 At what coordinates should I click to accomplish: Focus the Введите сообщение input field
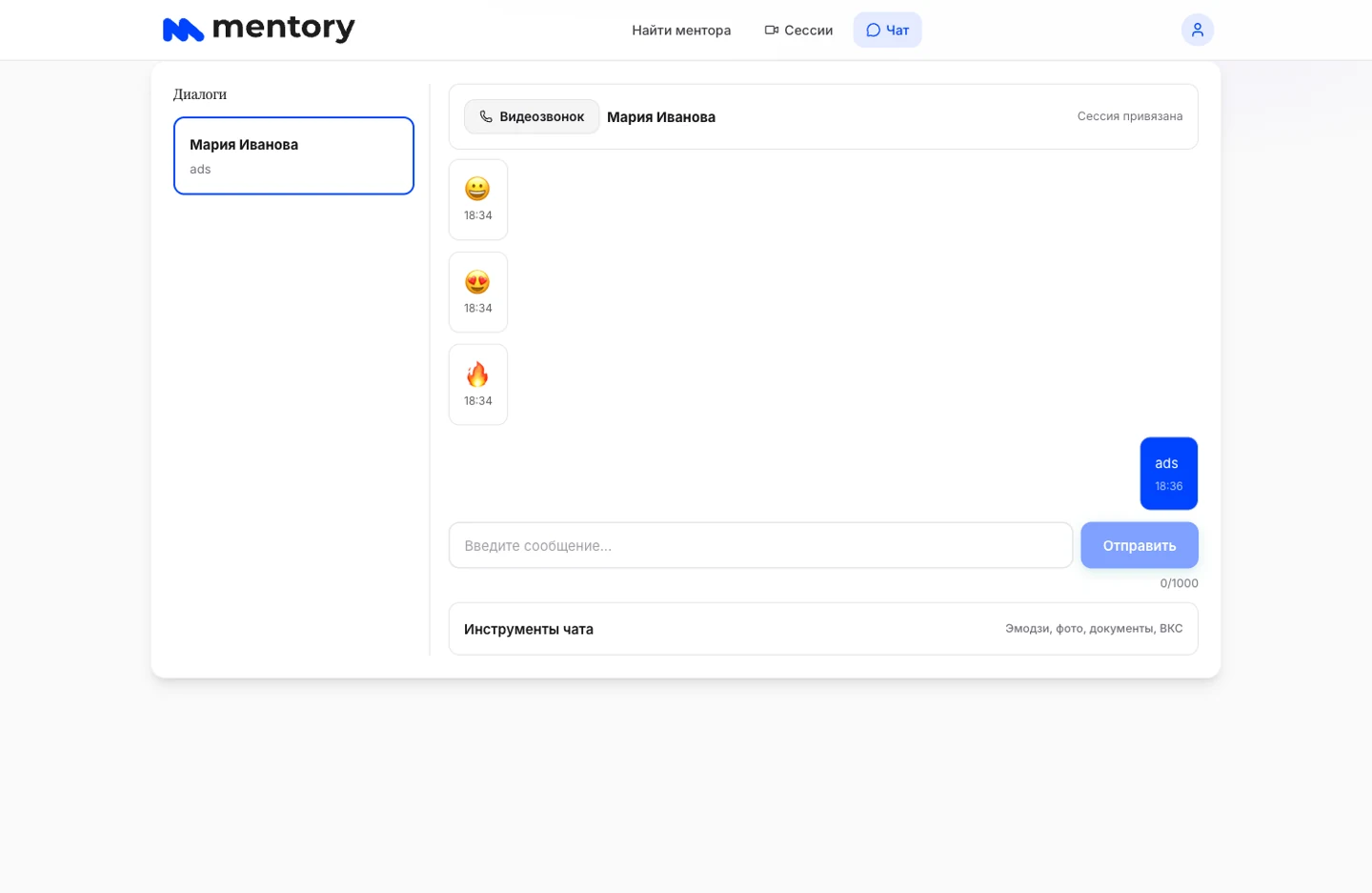click(760, 545)
